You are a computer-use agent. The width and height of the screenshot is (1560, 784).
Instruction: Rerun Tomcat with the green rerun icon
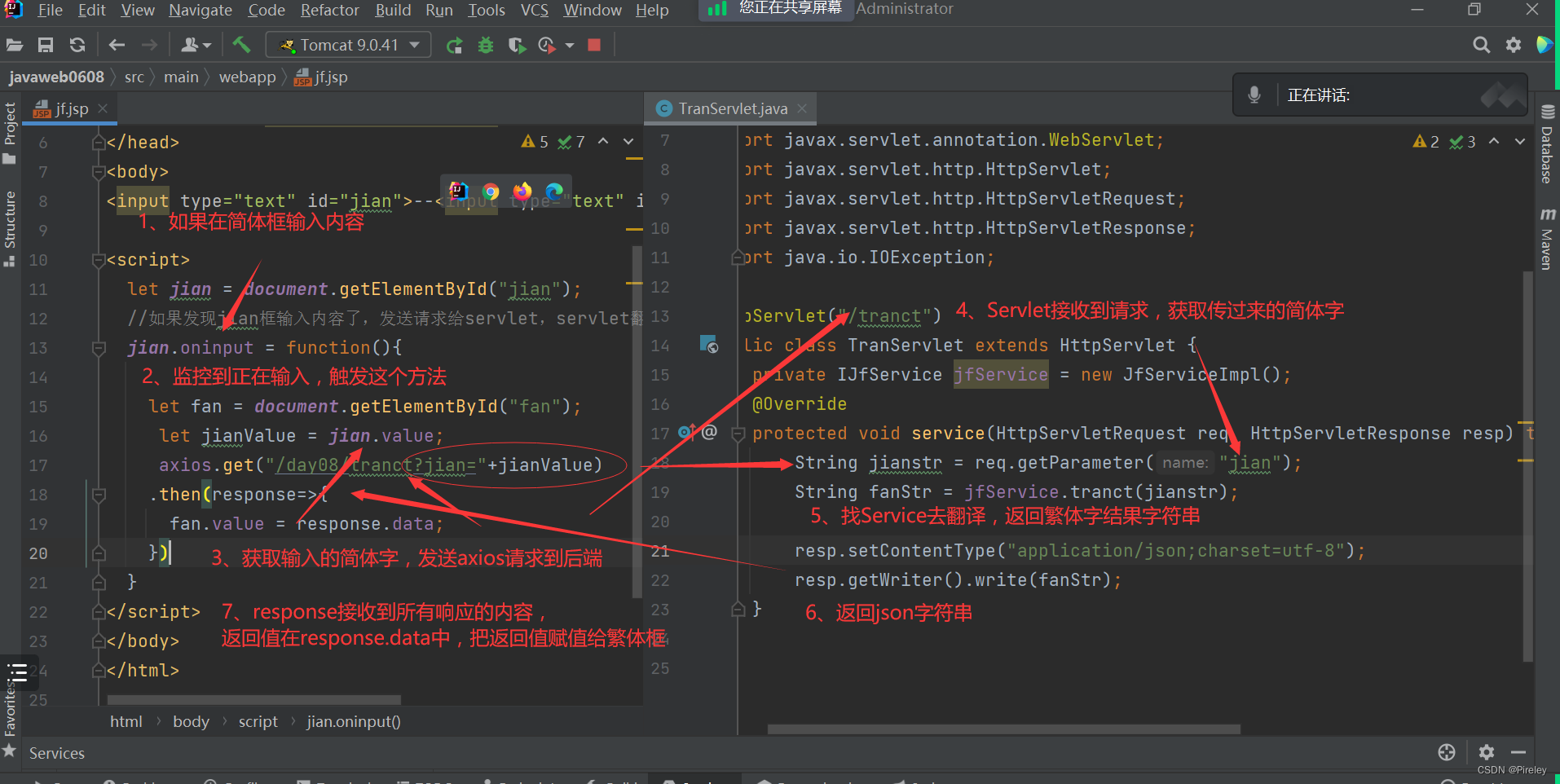coord(455,46)
